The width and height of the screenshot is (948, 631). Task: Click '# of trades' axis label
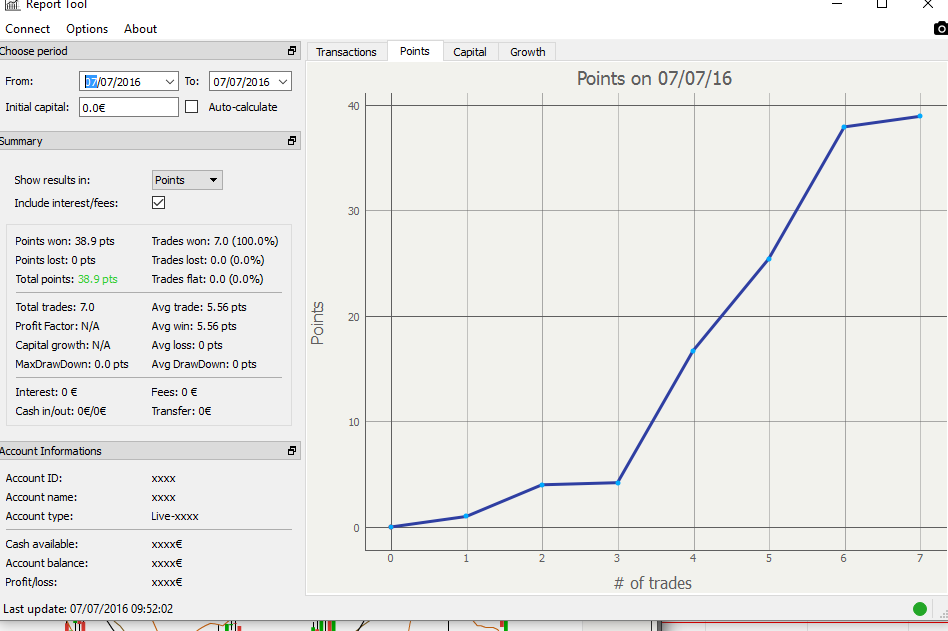653,583
